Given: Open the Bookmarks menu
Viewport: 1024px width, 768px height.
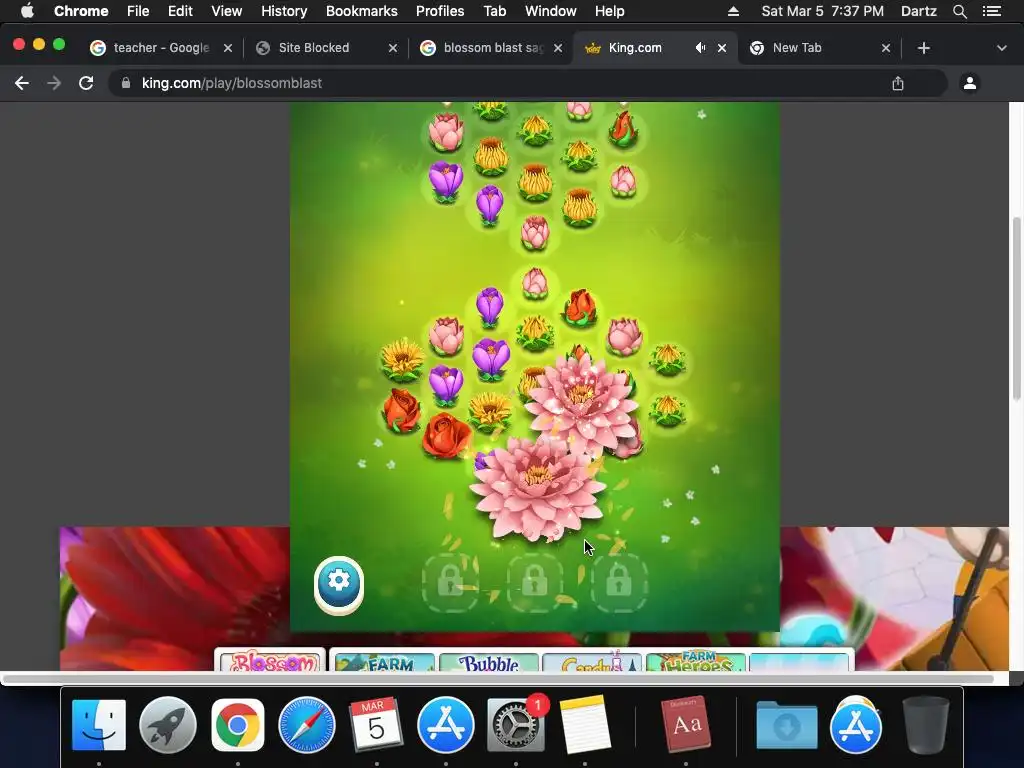Looking at the screenshot, I should pyautogui.click(x=362, y=11).
